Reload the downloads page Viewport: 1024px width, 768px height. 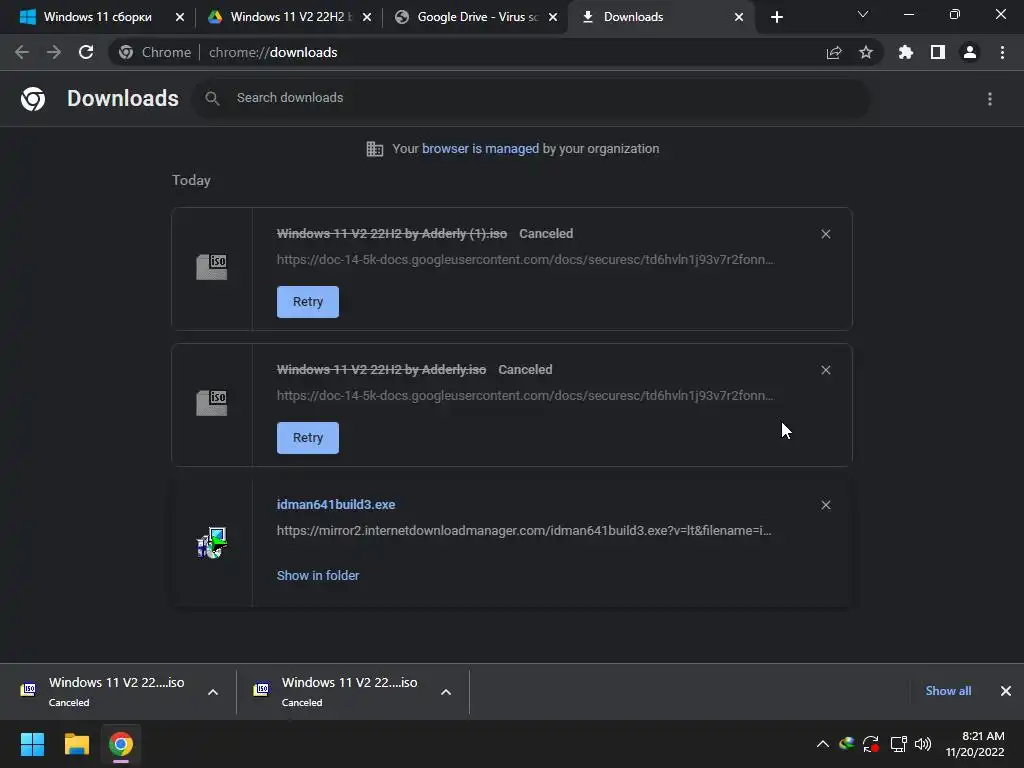[86, 52]
